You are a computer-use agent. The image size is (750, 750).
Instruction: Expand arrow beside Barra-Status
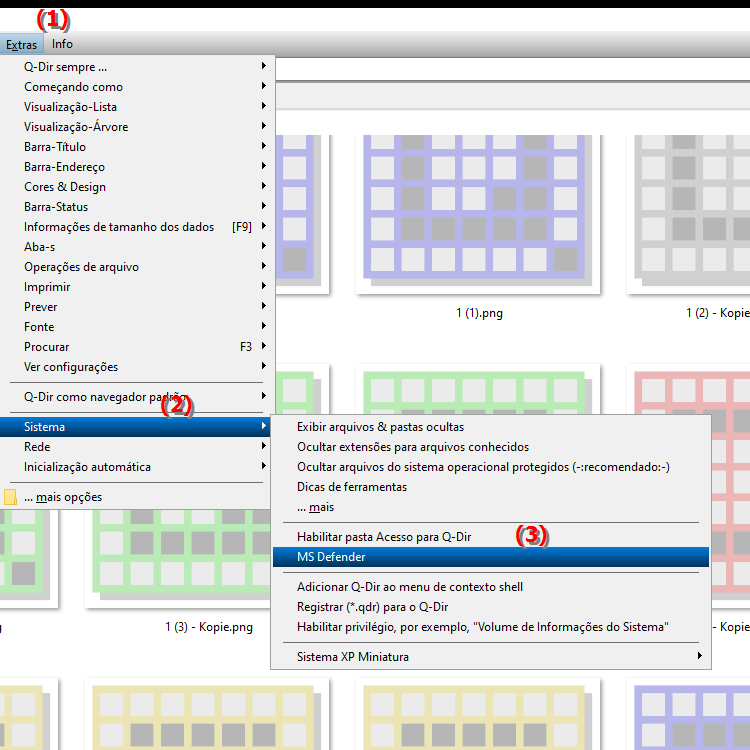(264, 206)
